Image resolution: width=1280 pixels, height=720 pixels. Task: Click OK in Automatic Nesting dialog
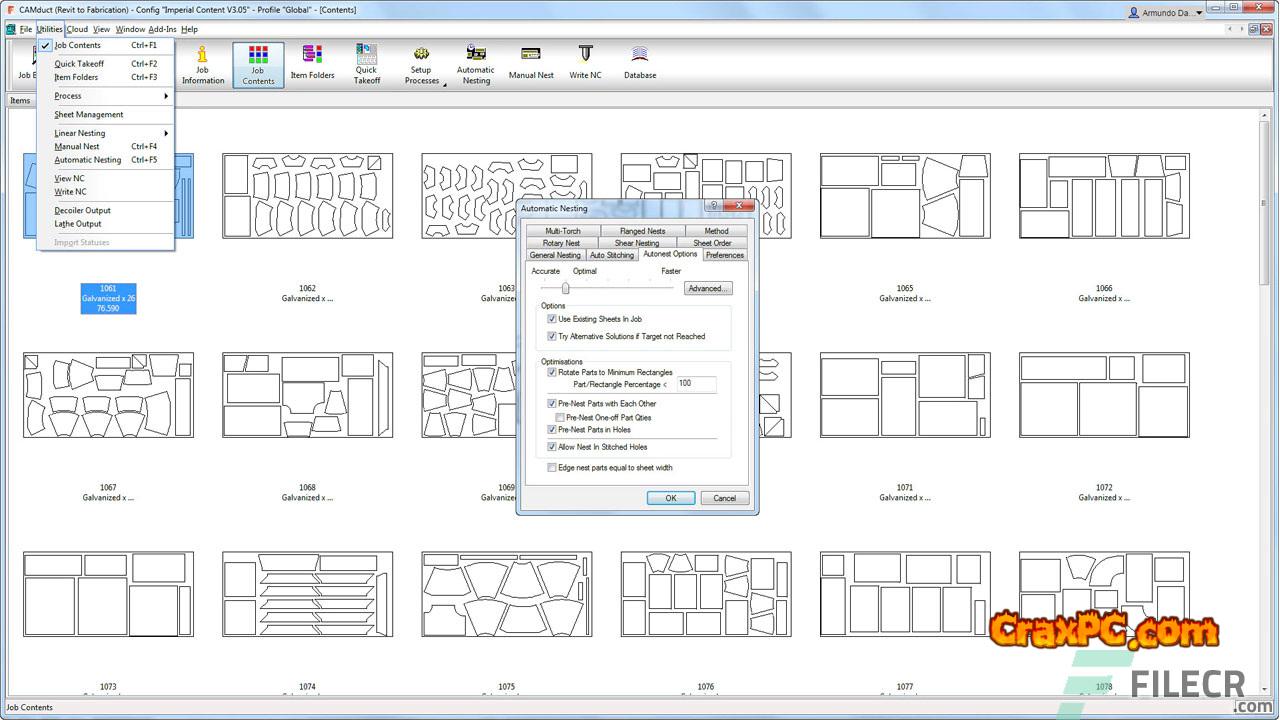(671, 498)
